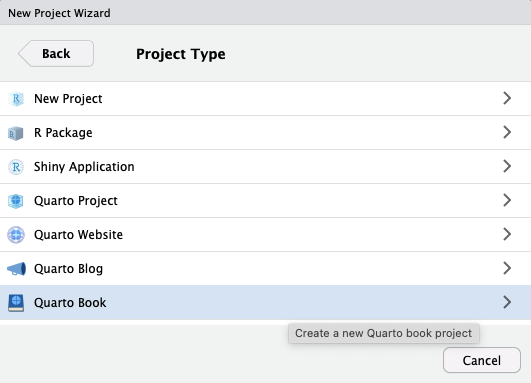Choose the Shiny Application text label
This screenshot has height=383, width=531.
click(84, 167)
